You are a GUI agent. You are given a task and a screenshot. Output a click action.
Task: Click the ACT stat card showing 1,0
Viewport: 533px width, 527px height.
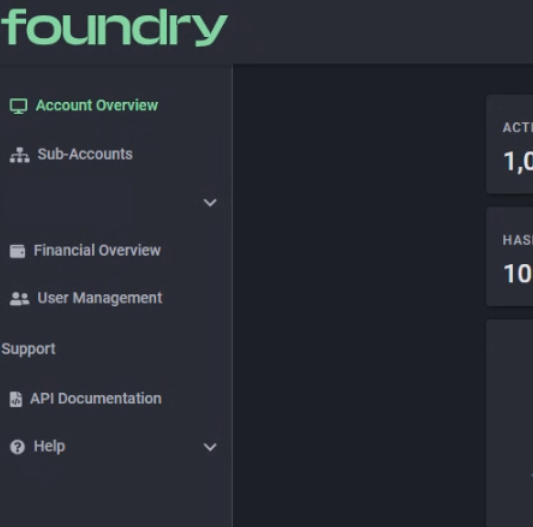510,144
